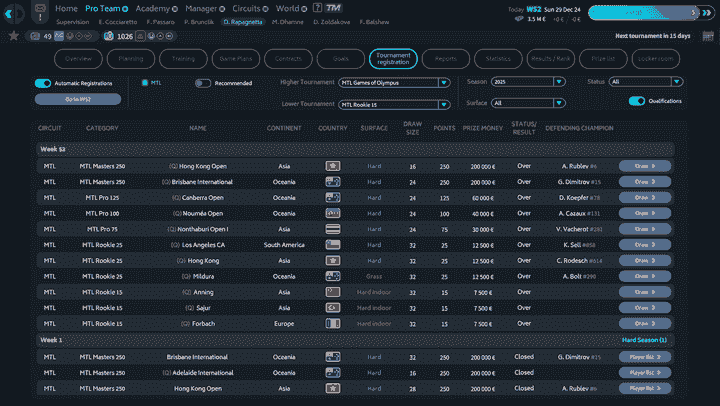Open the Higher Tournament dropdown
This screenshot has width=720, height=406.
coord(394,83)
